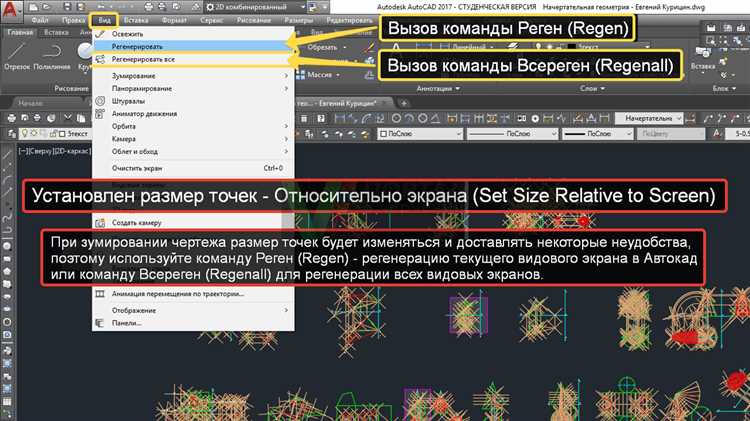
Task: Click the New drawing icon in quick access toolbar
Action: point(33,7)
